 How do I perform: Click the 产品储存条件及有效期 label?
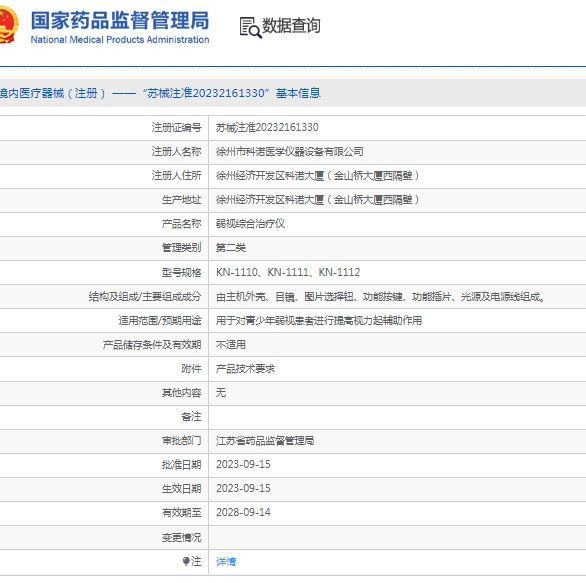pyautogui.click(x=152, y=344)
